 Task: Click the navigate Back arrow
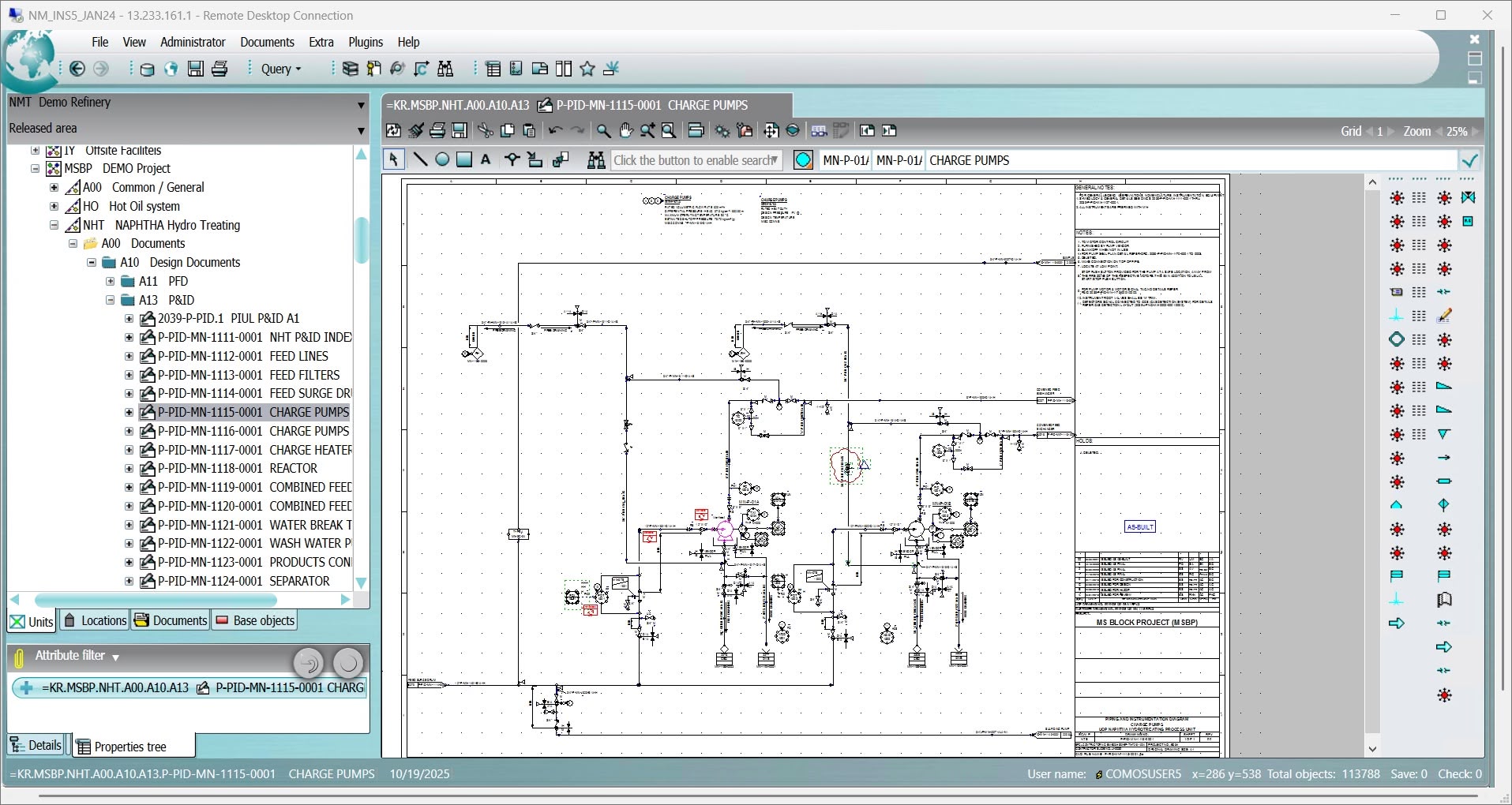(x=77, y=69)
